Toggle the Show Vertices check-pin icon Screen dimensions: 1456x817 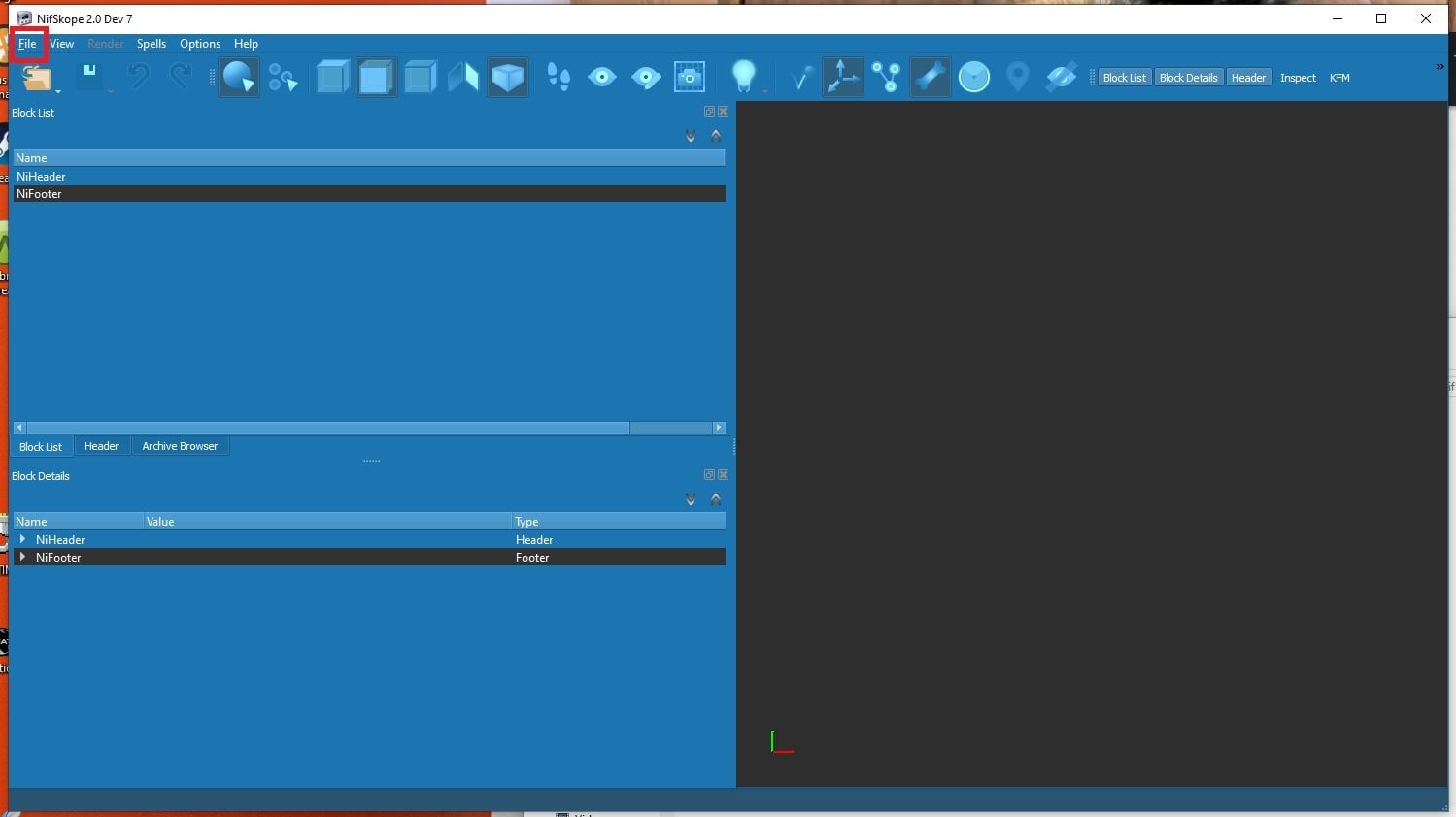799,78
